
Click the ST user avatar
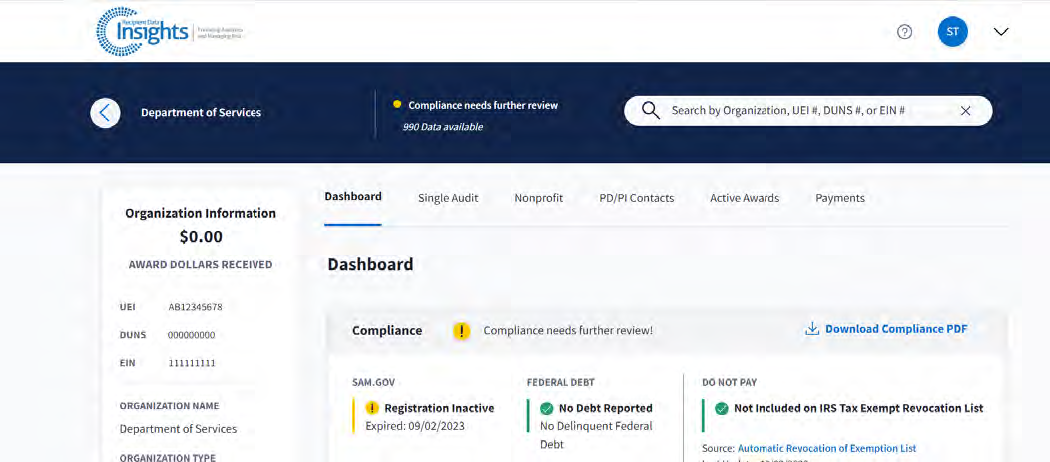952,32
